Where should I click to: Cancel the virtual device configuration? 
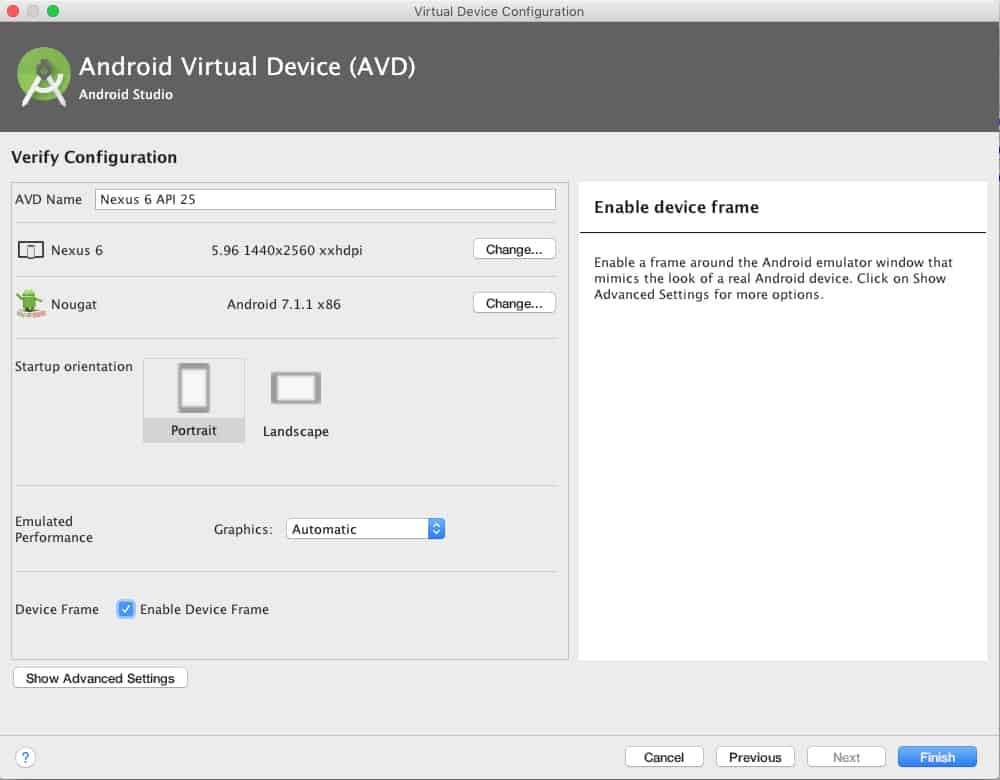click(664, 757)
